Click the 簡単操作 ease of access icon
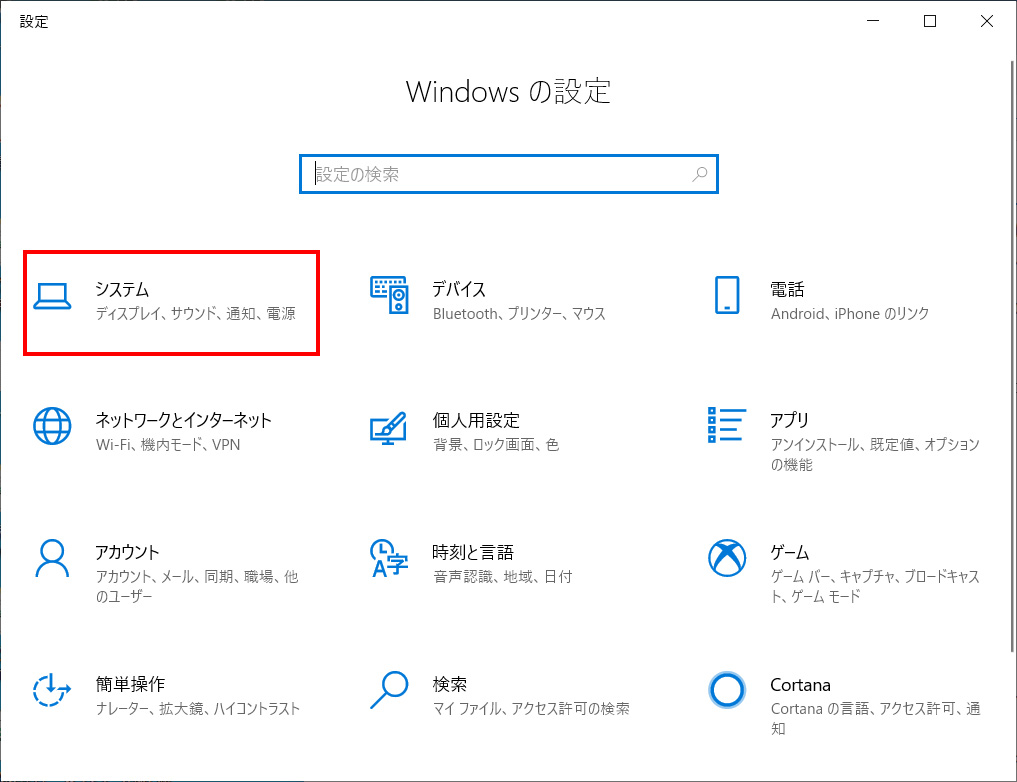 [x=52, y=690]
